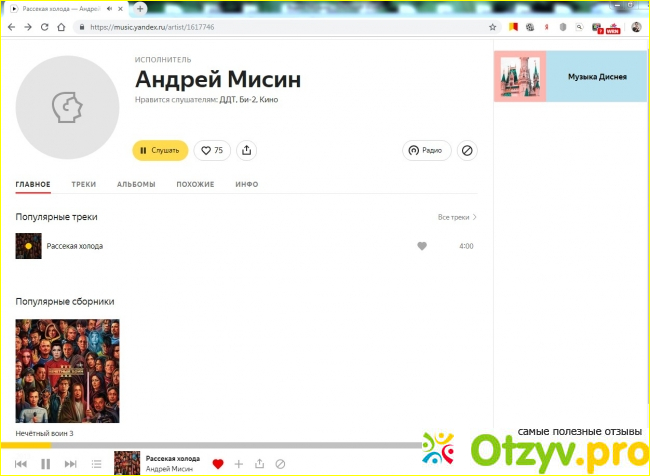Screen dimensions: 650x476
Task: Open Рассекая холода title in player bar
Action: [x=173, y=459]
